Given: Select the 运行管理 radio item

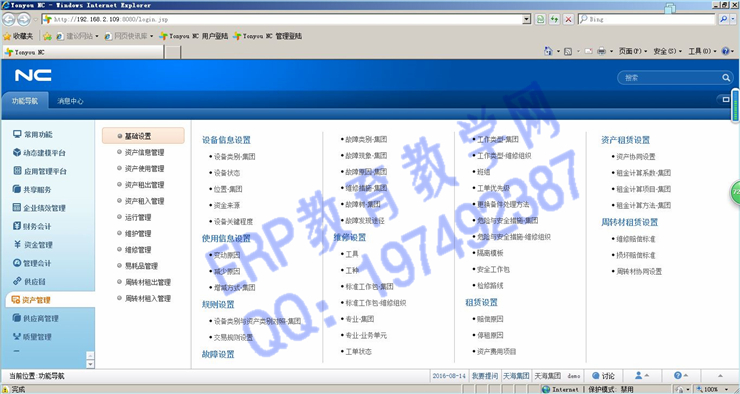Looking at the screenshot, I should [134, 218].
